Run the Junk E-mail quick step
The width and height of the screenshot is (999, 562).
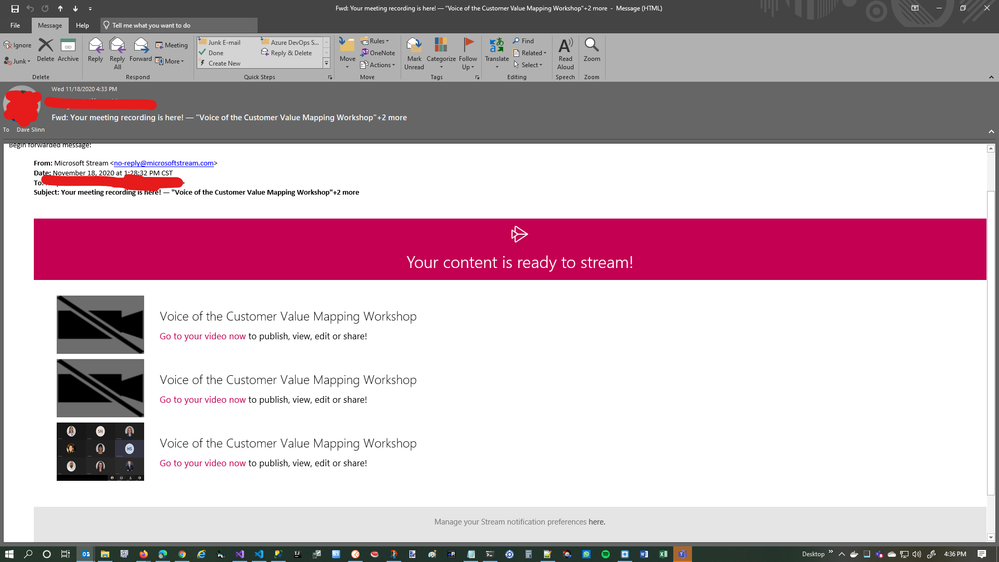pyautogui.click(x=220, y=42)
